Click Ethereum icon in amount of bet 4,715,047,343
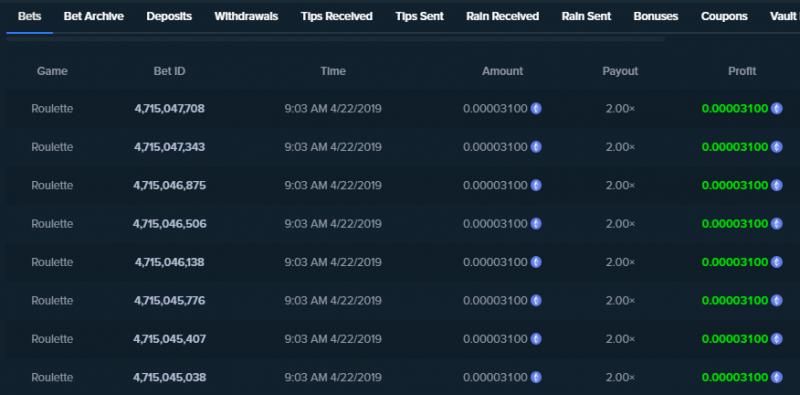Screen dimensions: 800x395 pyautogui.click(x=536, y=147)
